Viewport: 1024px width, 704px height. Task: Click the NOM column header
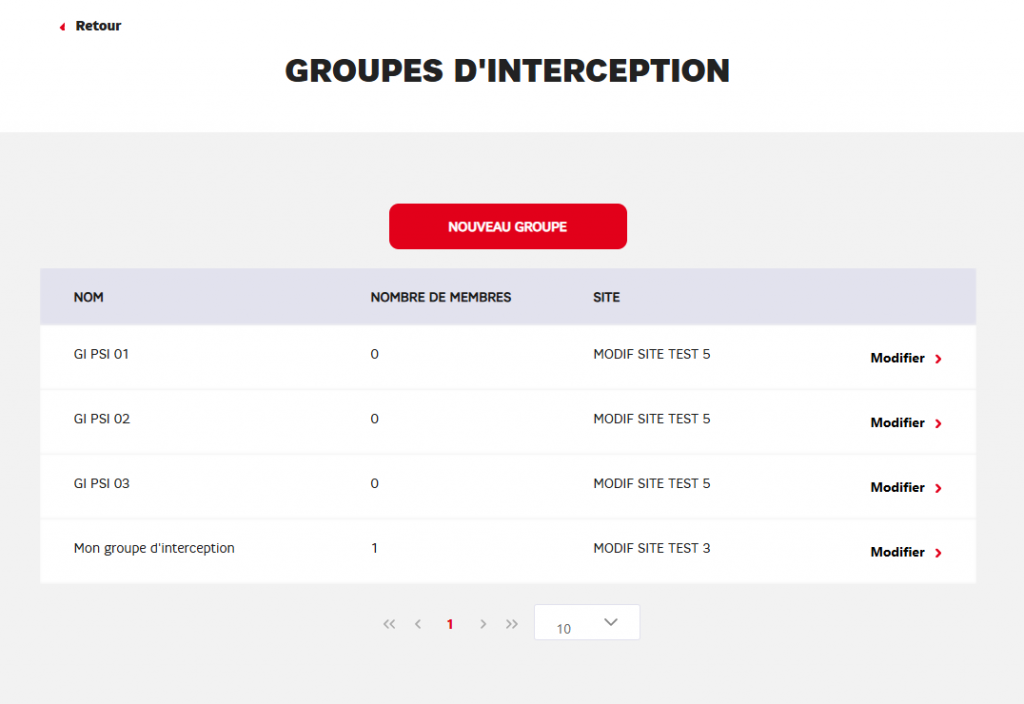(89, 297)
